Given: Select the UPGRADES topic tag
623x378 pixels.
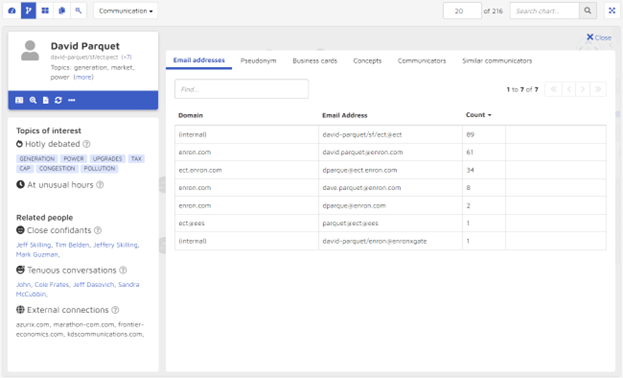Looking at the screenshot, I should click(x=107, y=159).
